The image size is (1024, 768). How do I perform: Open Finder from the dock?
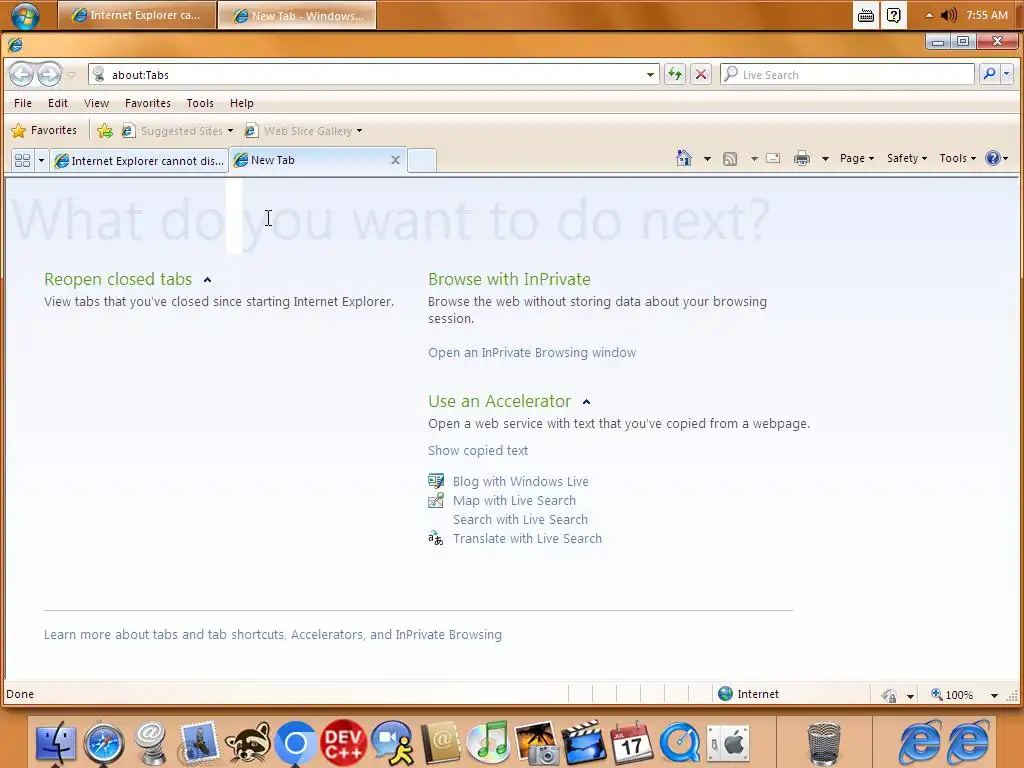56,743
